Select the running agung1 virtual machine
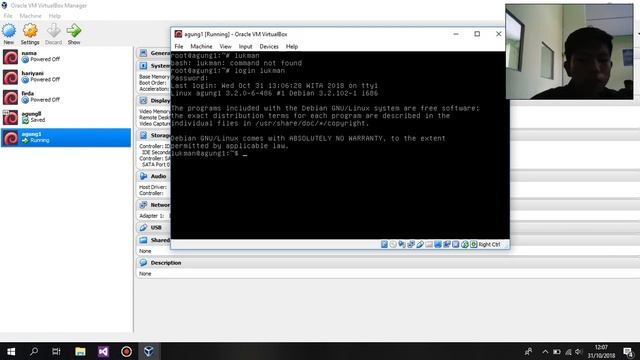 (66, 138)
